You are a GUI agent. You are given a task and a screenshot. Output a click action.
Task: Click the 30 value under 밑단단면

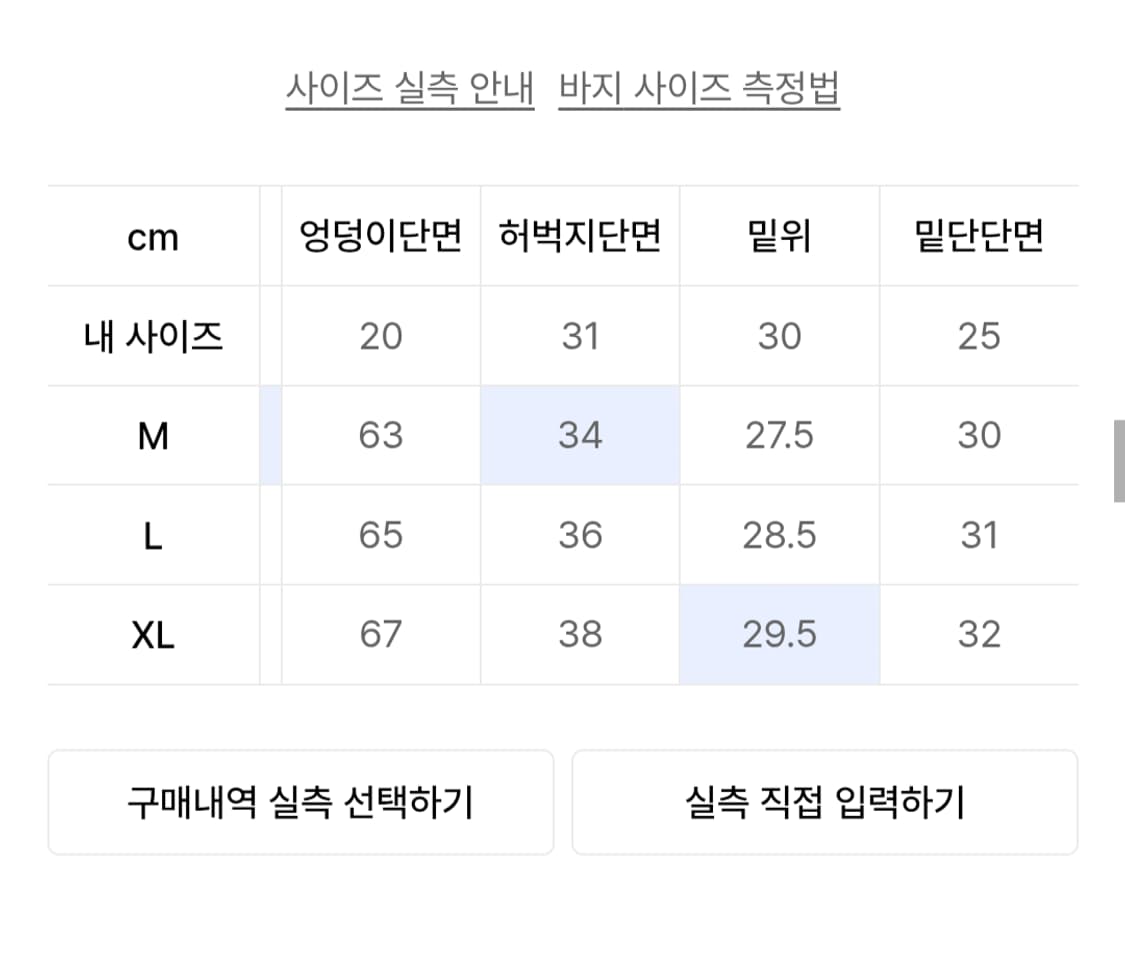[979, 436]
